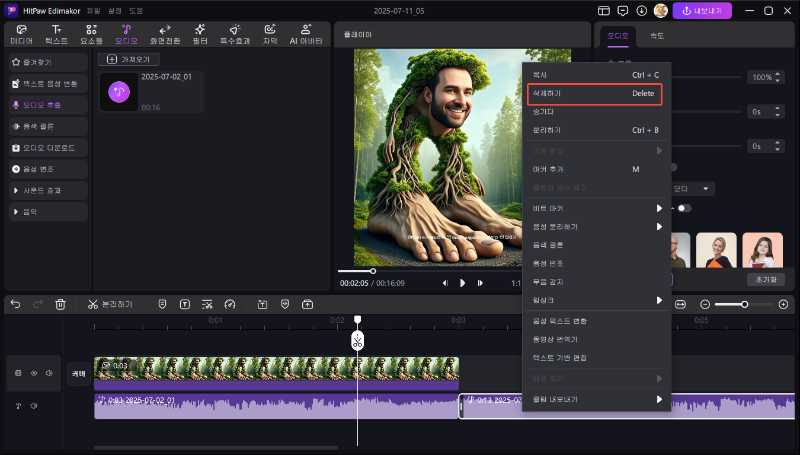Image resolution: width=800 pixels, height=455 pixels.
Task: Open the user avatar in title bar
Action: pos(660,11)
